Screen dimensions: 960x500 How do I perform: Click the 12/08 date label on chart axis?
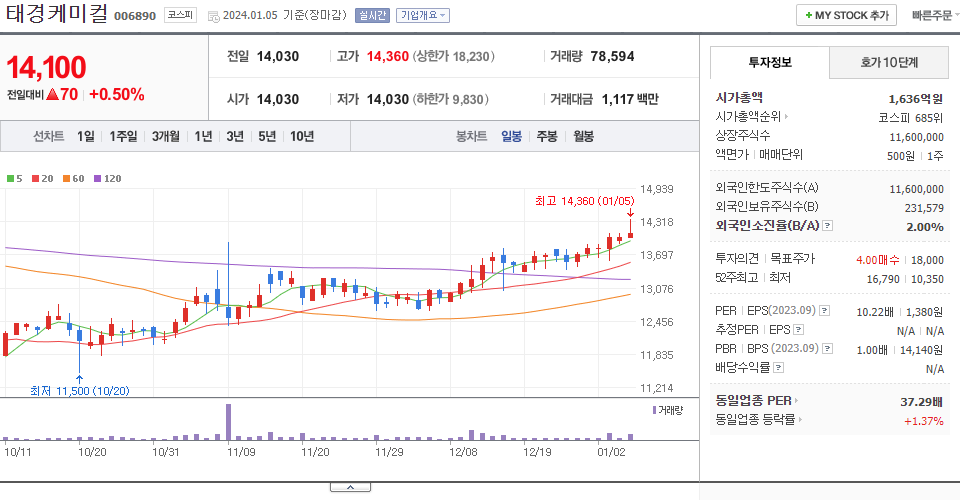point(463,452)
